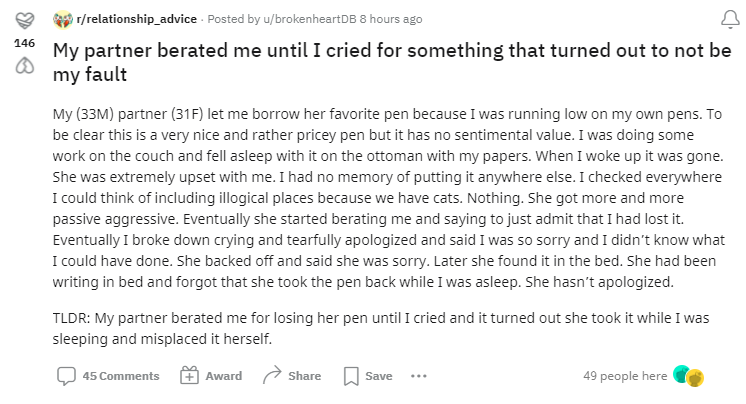
Task: Open the three-dot more options menu
Action: pos(418,376)
